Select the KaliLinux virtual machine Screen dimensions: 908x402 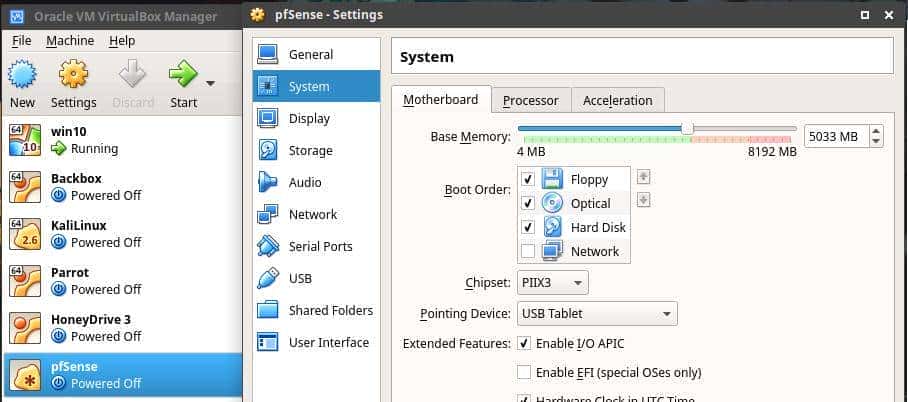78,226
